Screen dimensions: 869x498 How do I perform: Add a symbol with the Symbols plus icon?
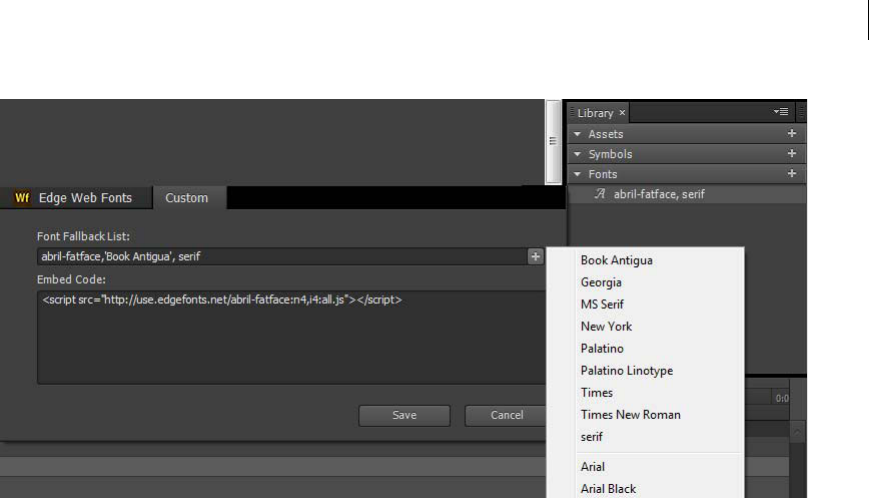pyautogui.click(x=791, y=153)
